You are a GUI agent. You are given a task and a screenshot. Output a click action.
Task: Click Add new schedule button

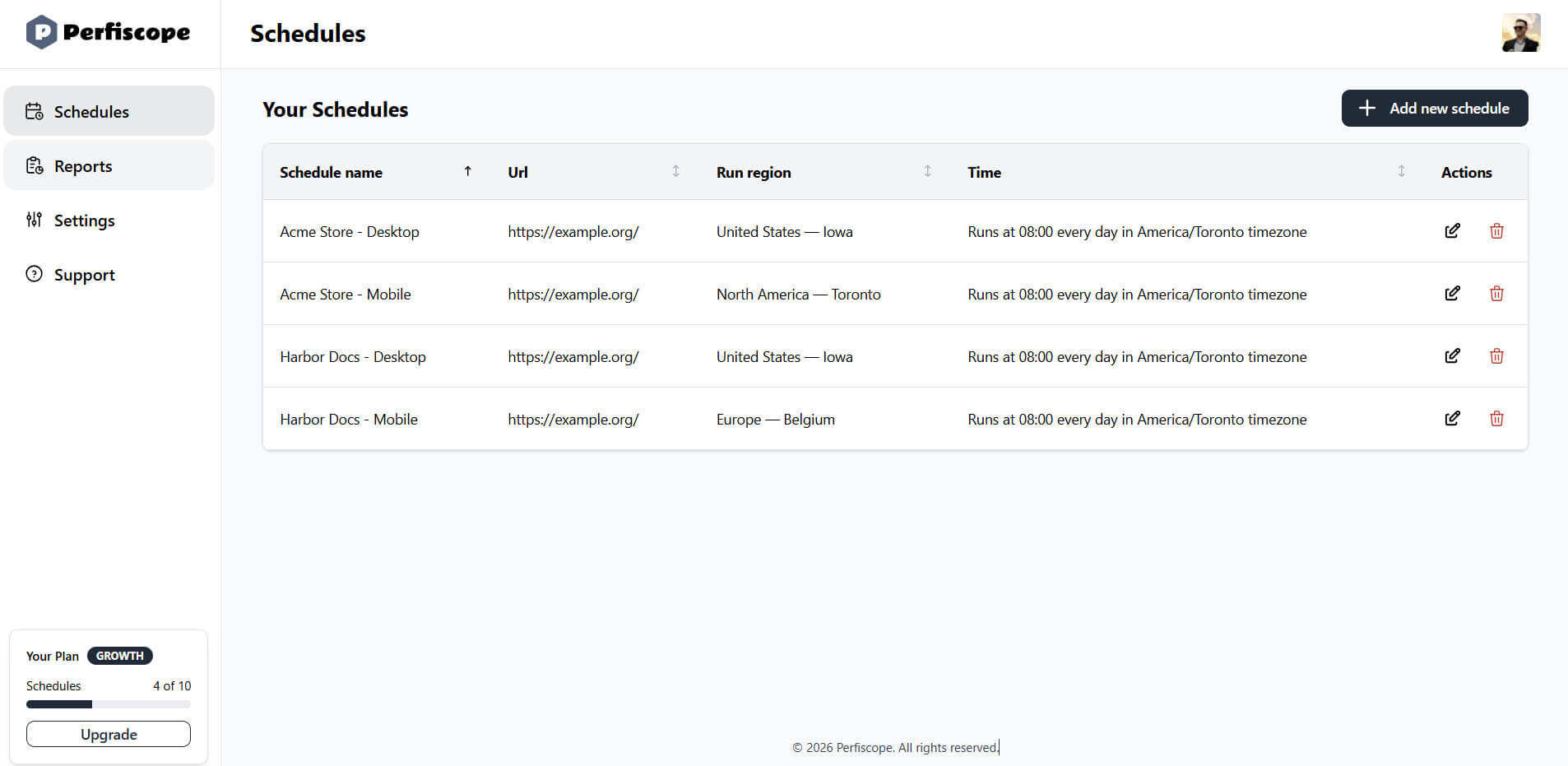tap(1435, 108)
